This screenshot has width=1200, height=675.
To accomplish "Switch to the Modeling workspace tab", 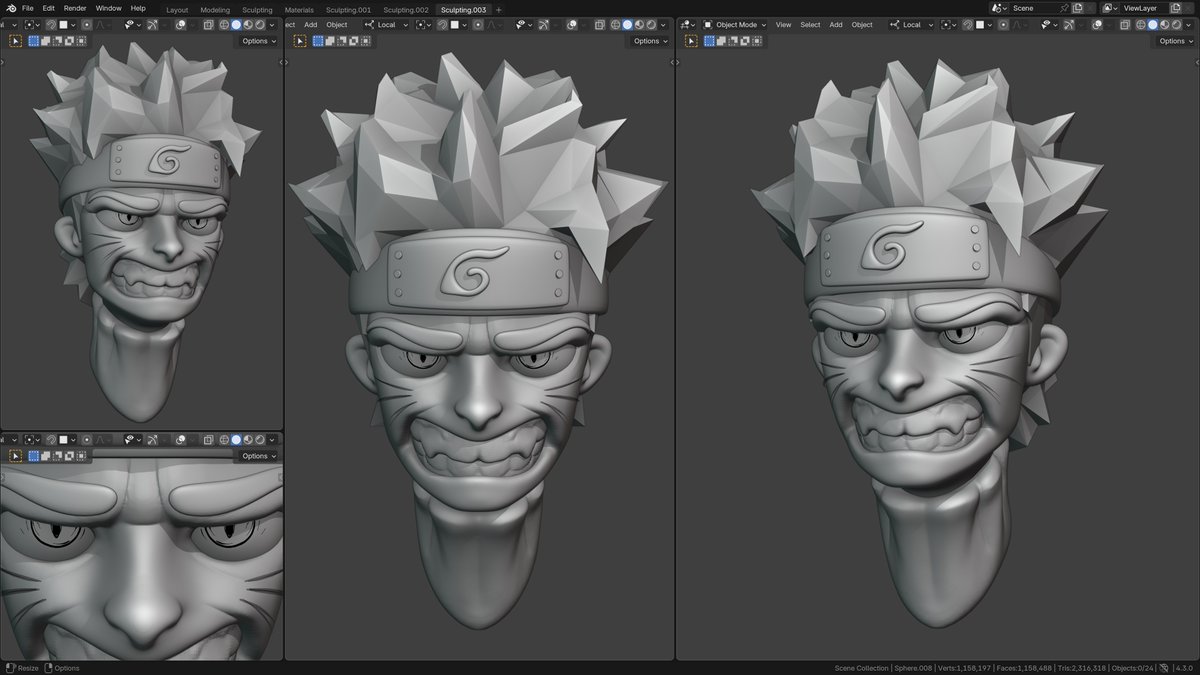I will (x=215, y=10).
